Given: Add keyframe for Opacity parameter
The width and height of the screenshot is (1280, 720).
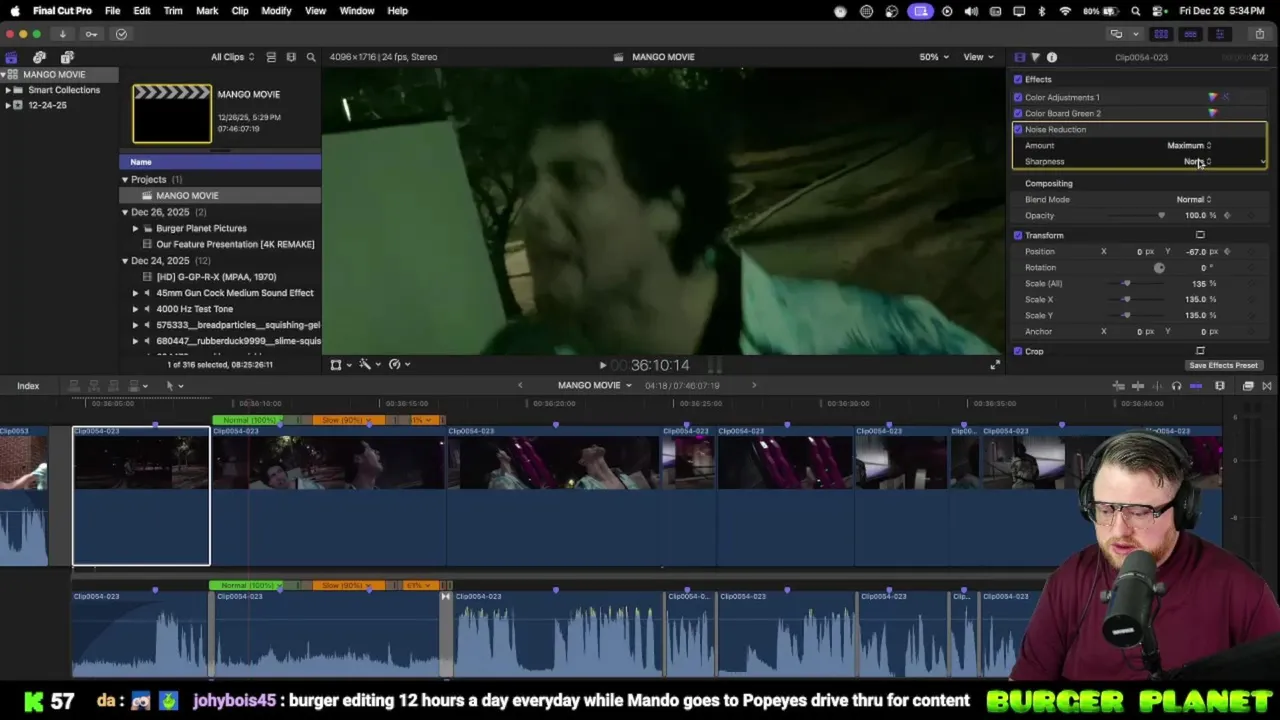Looking at the screenshot, I should (x=1227, y=215).
